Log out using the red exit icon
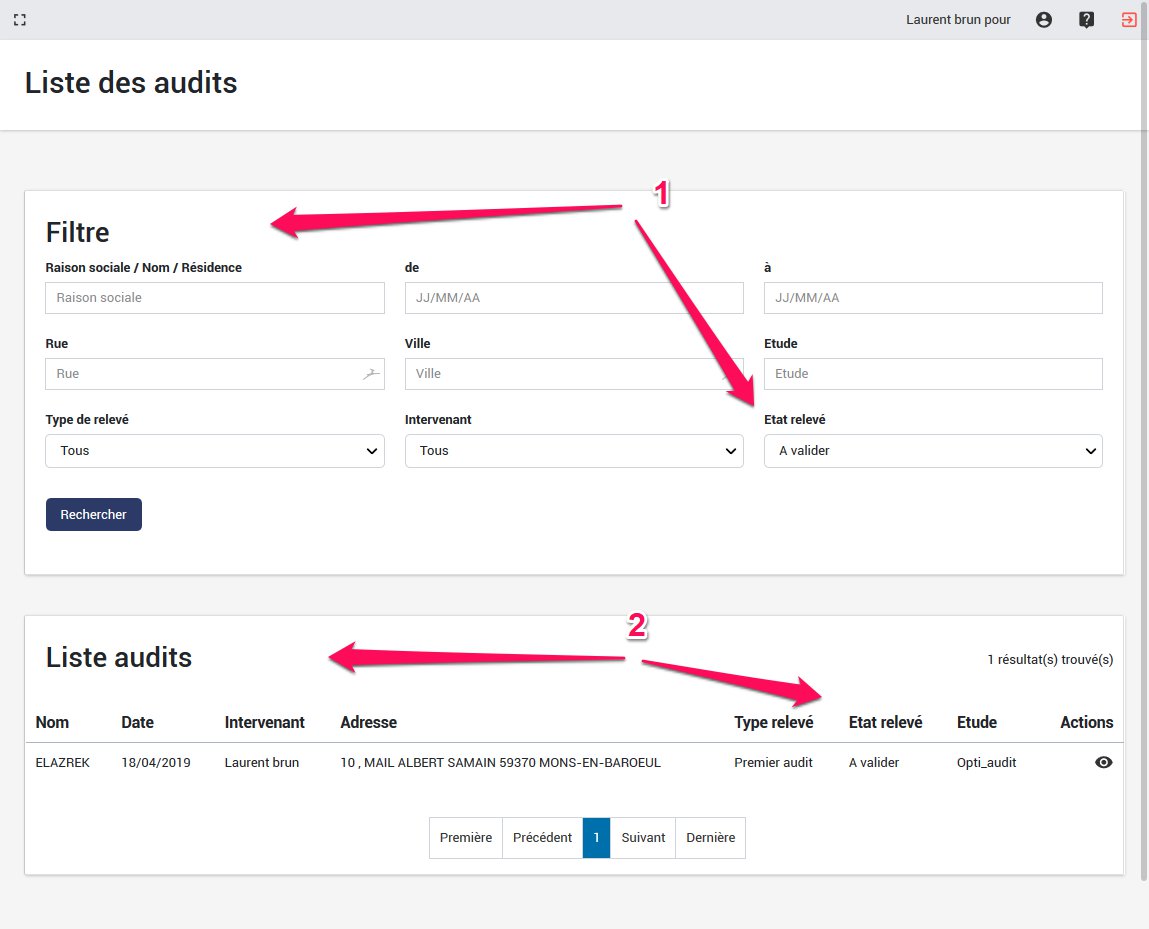The width and height of the screenshot is (1149, 929). (1129, 19)
